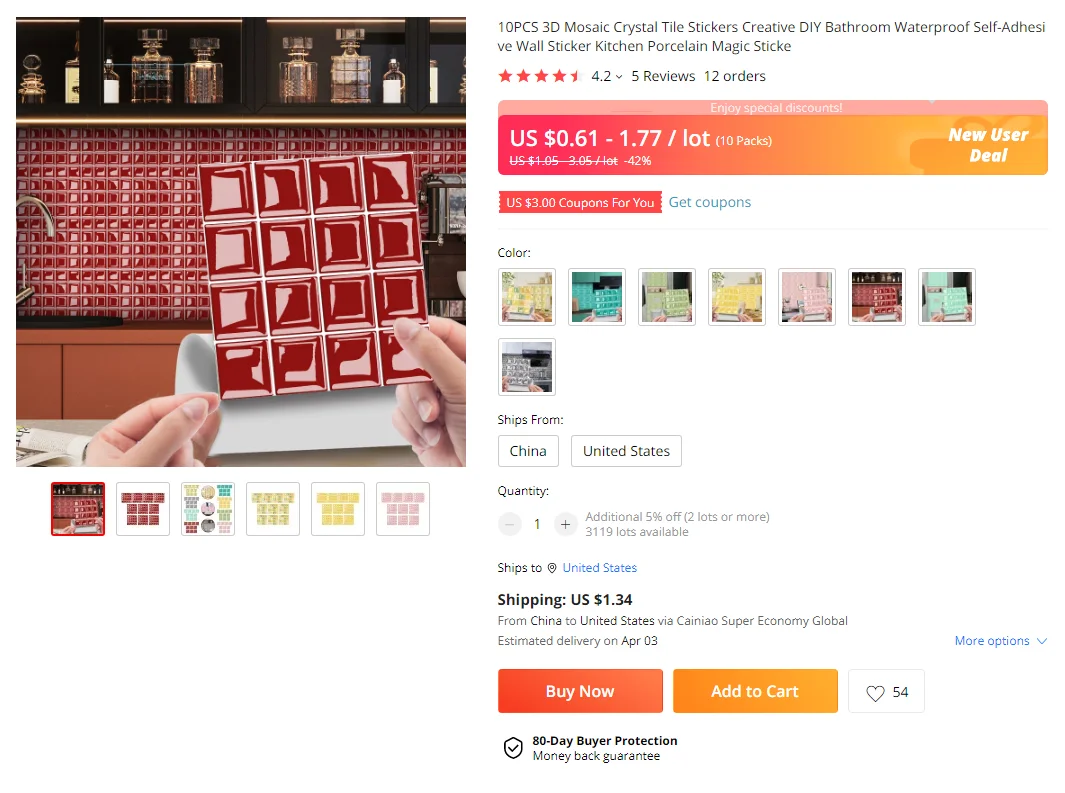The image size is (1065, 793).
Task: Choose the pink tile color option
Action: [x=807, y=297]
